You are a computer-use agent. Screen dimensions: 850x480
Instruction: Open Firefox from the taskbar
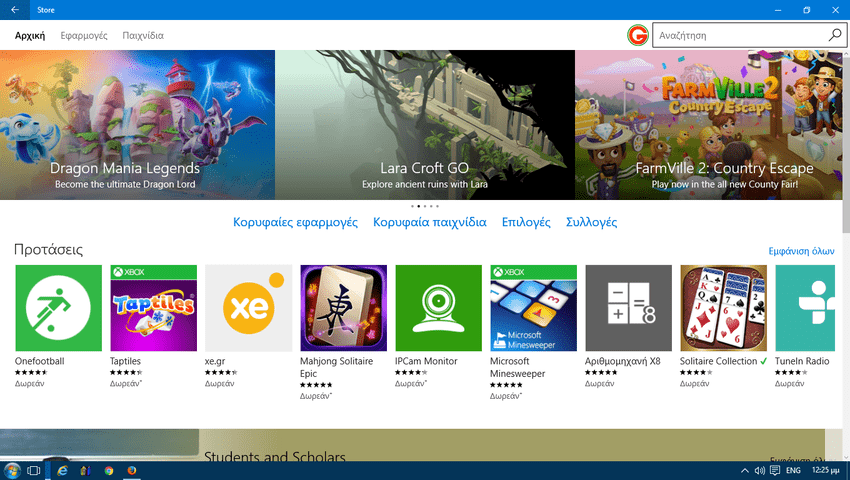coord(132,470)
